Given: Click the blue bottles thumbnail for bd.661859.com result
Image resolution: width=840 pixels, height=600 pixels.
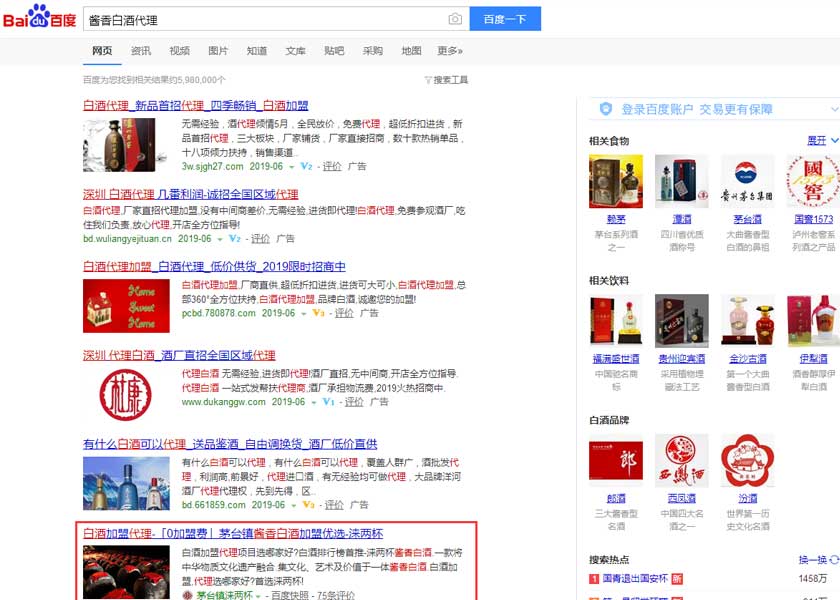Looking at the screenshot, I should [x=126, y=483].
